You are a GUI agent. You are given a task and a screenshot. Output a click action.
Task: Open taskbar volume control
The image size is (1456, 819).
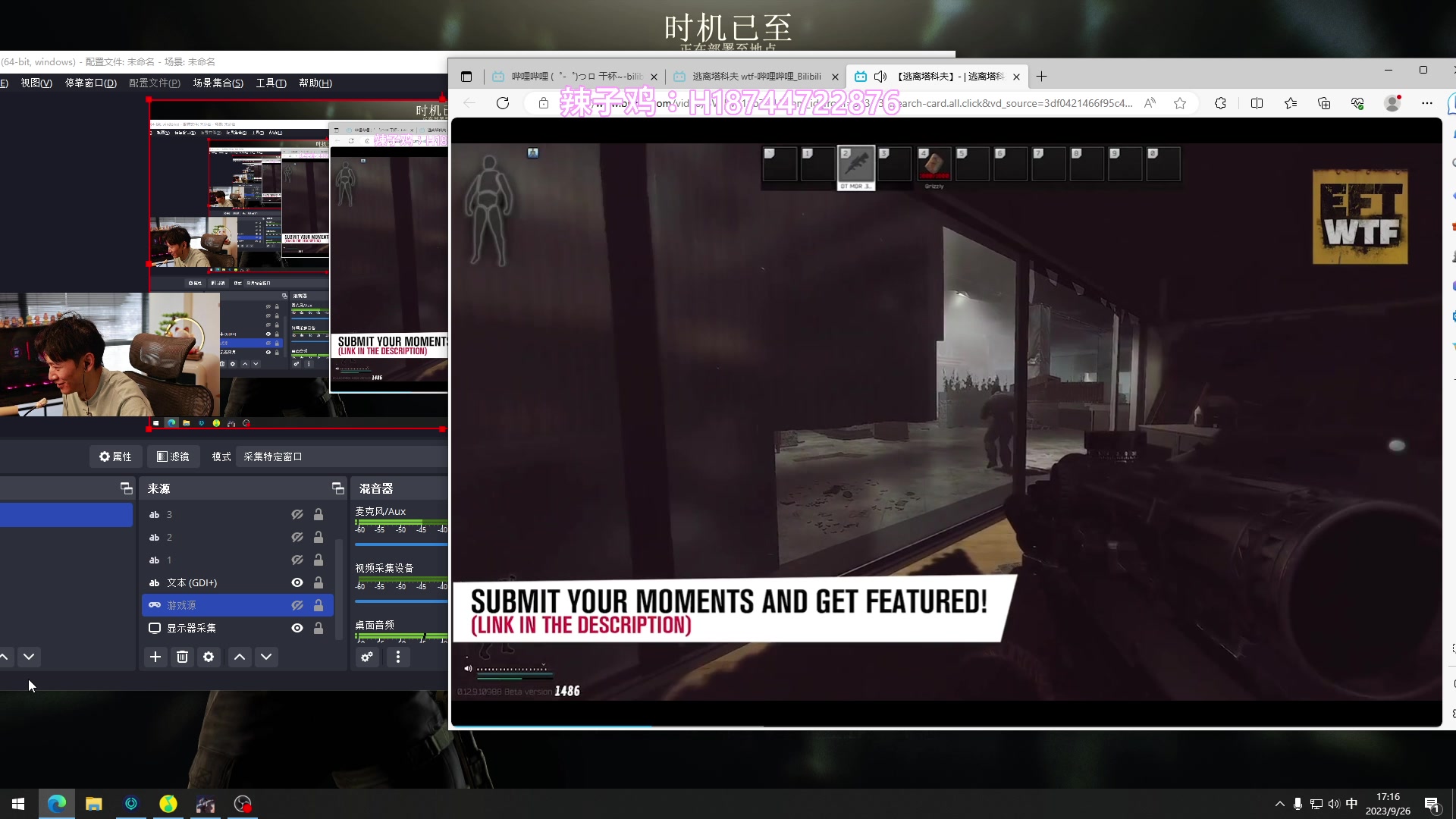point(1334,804)
